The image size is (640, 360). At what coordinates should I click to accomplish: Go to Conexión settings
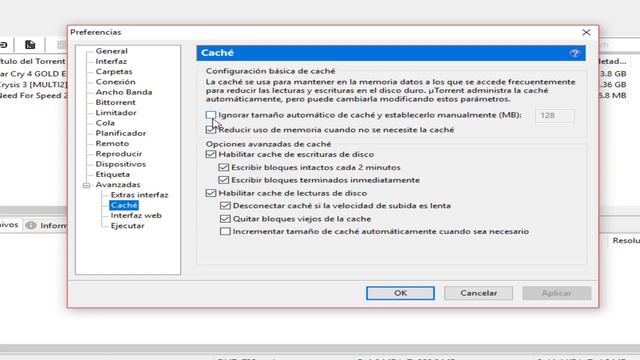[116, 82]
